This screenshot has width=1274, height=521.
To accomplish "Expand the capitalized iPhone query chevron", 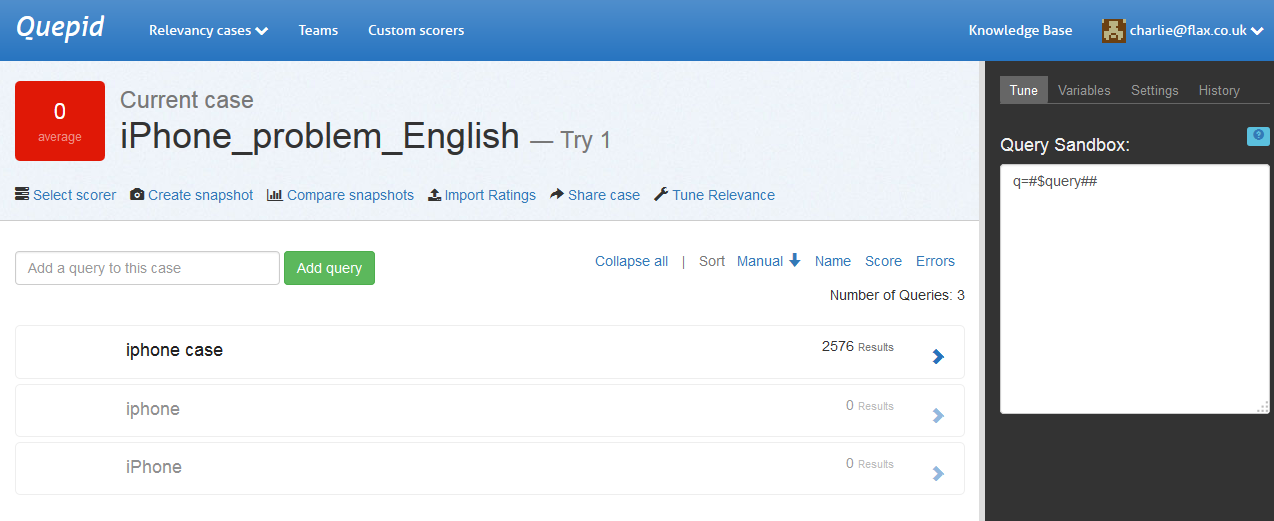I will 938,473.
